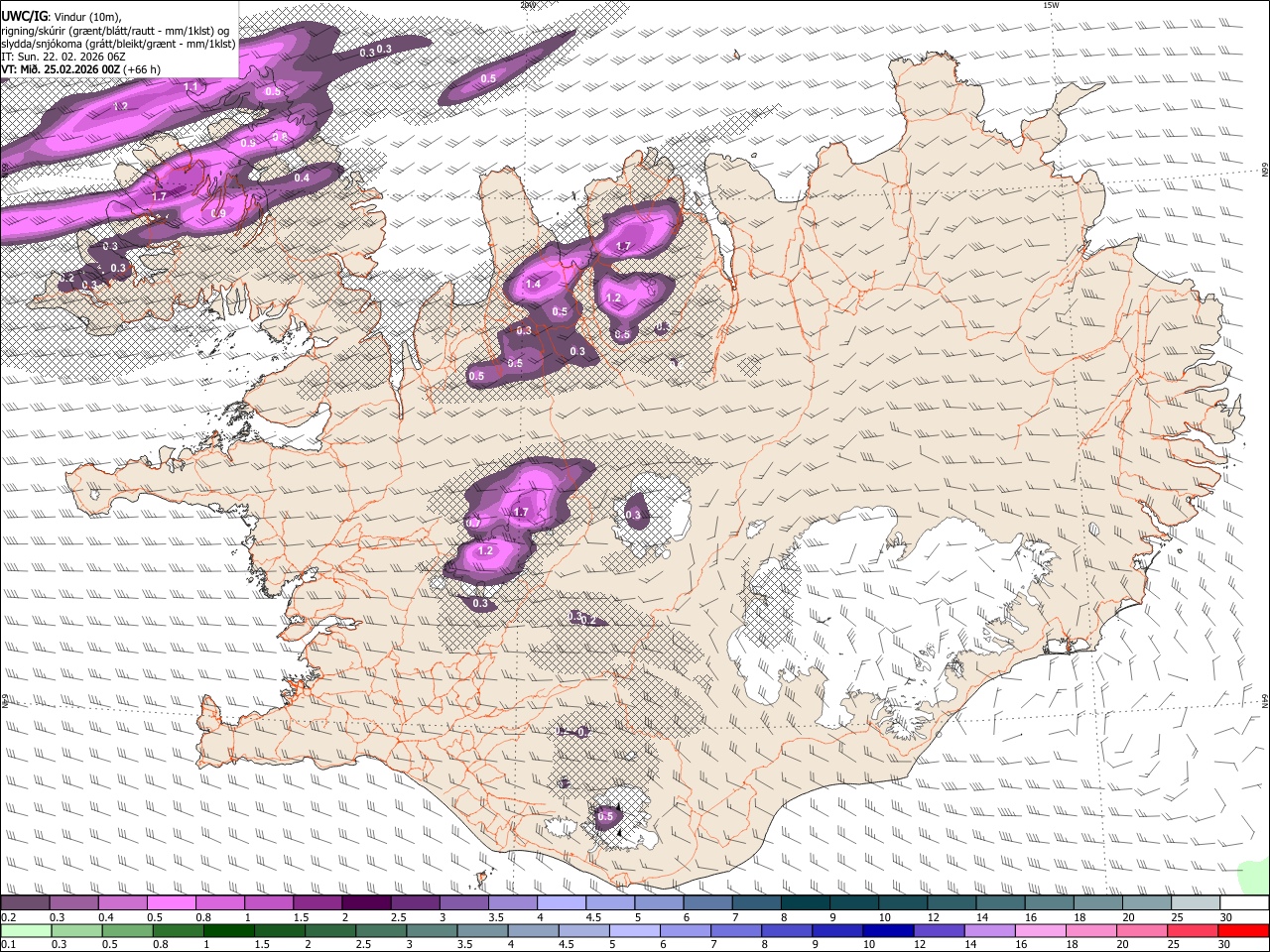Click the 0.7 snowfall value label

473,523
